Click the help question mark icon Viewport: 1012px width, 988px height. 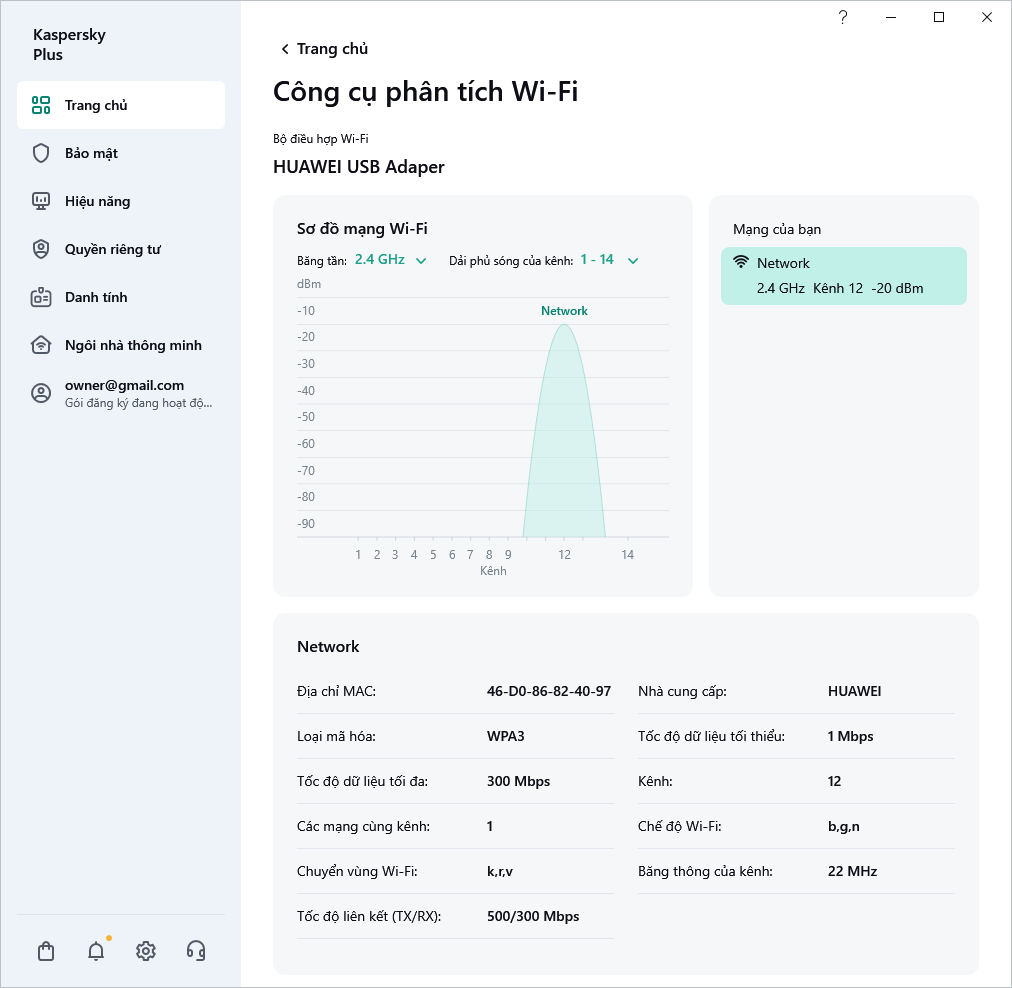(x=842, y=17)
